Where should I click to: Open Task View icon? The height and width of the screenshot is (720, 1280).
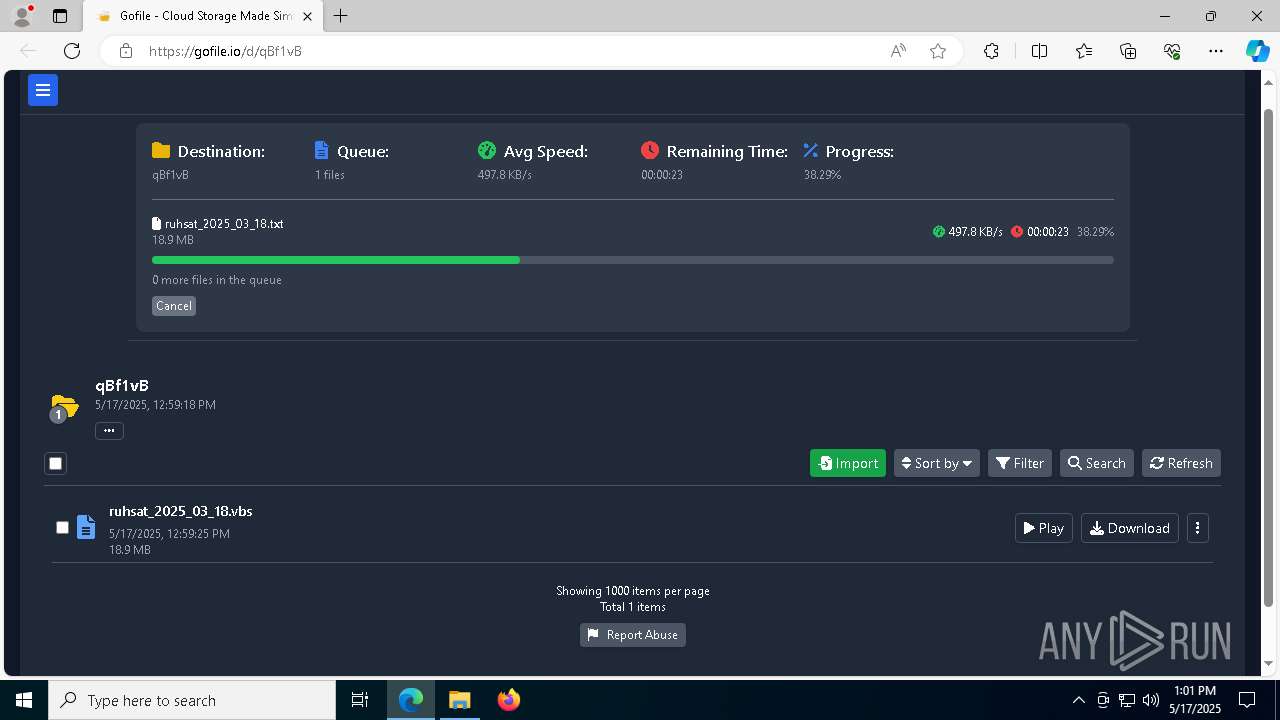tap(360, 700)
